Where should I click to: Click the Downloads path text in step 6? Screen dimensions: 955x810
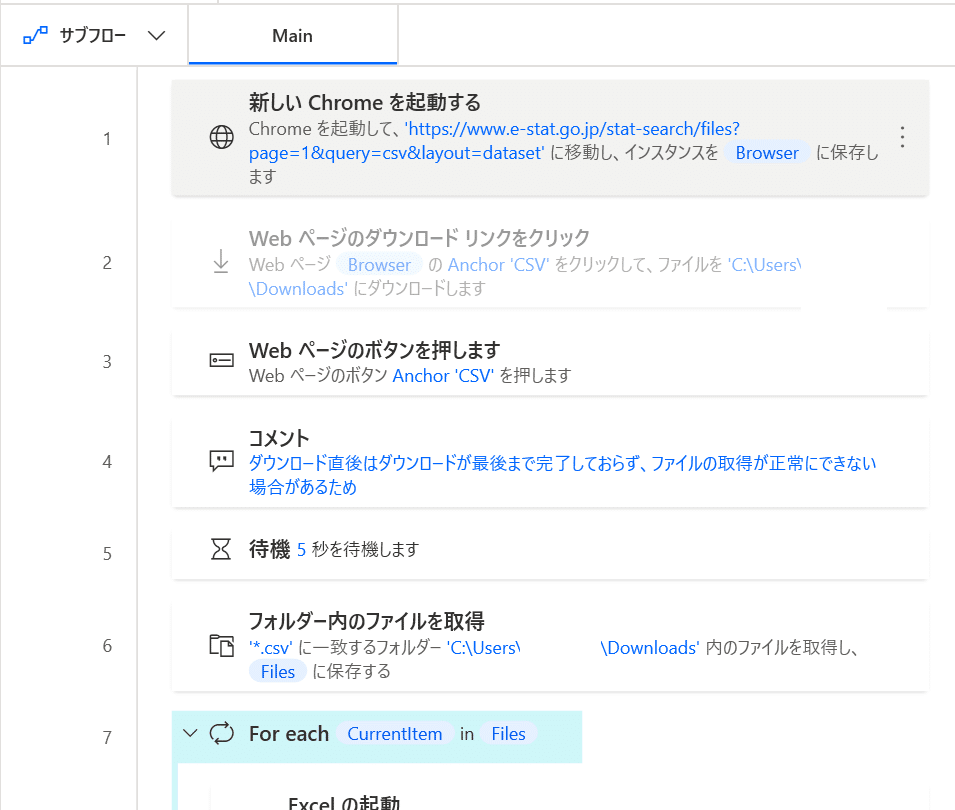650,648
